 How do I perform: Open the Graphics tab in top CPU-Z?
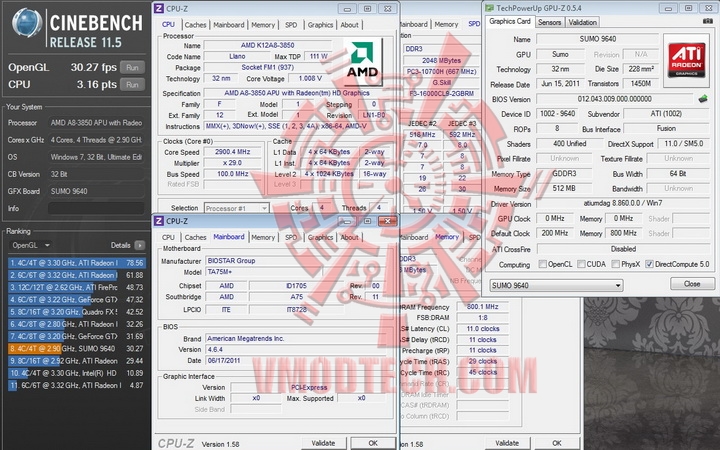[321, 25]
